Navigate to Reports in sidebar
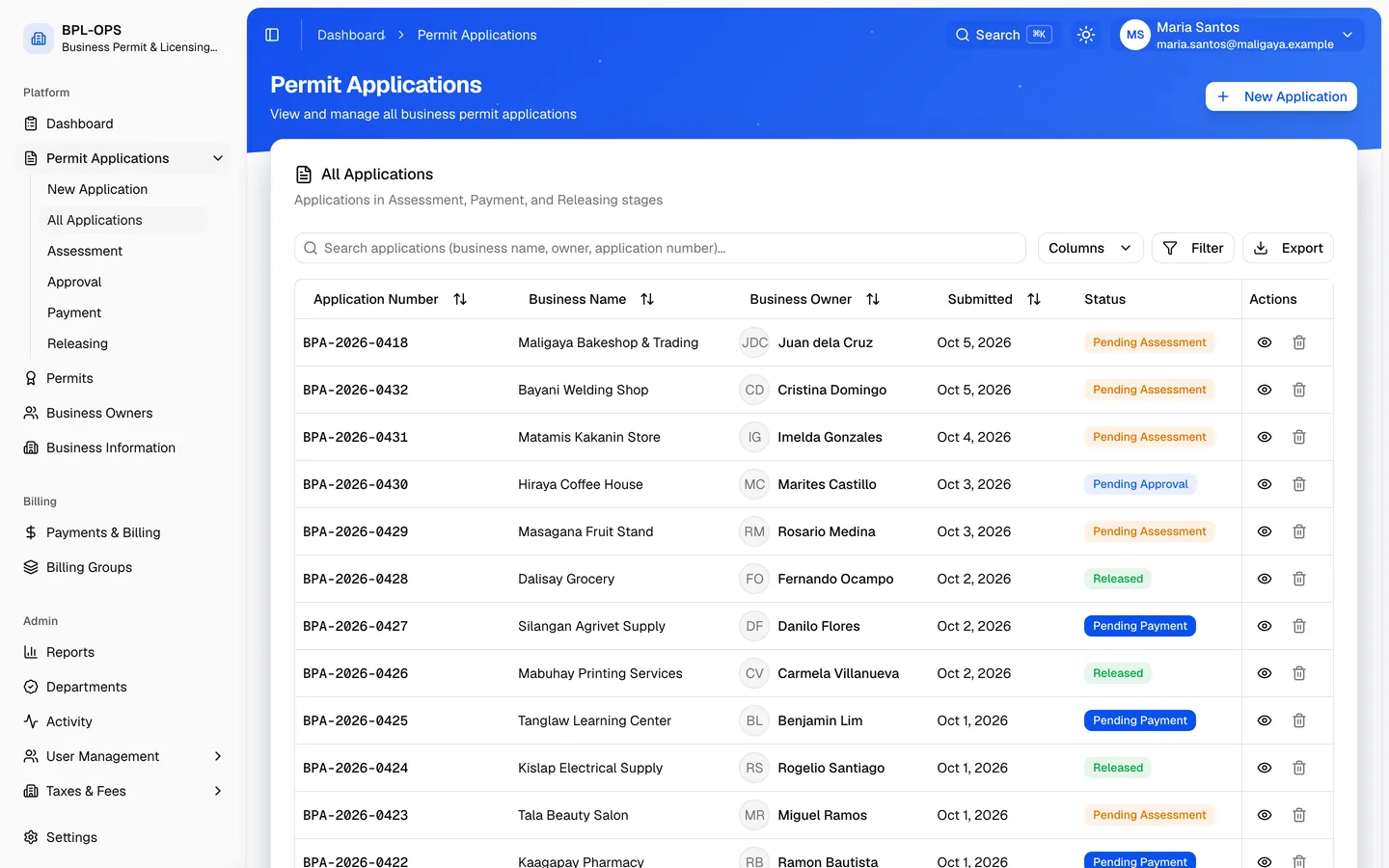This screenshot has height=868, width=1389. coord(70,652)
